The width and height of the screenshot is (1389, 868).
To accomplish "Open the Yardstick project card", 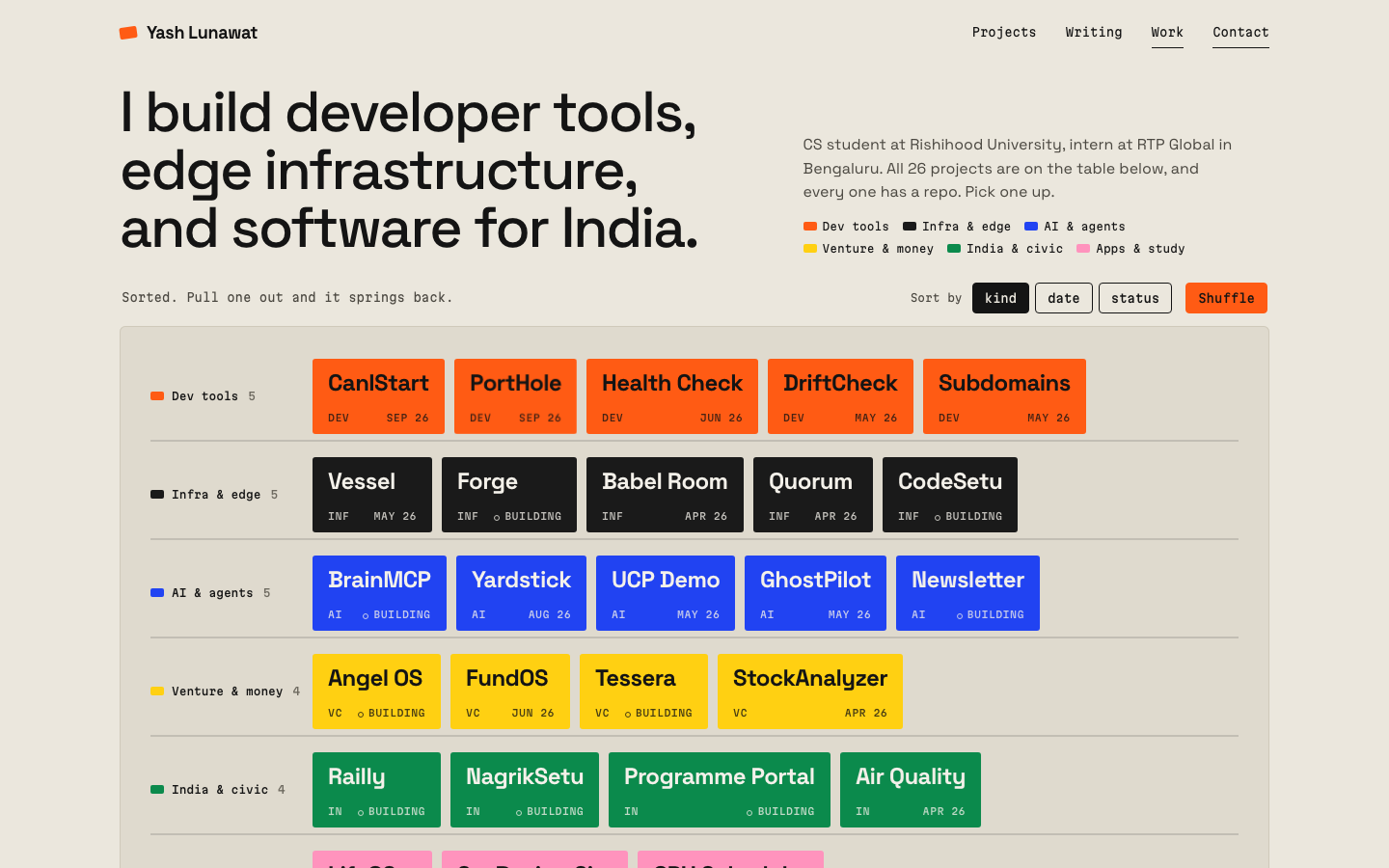I will pyautogui.click(x=521, y=593).
